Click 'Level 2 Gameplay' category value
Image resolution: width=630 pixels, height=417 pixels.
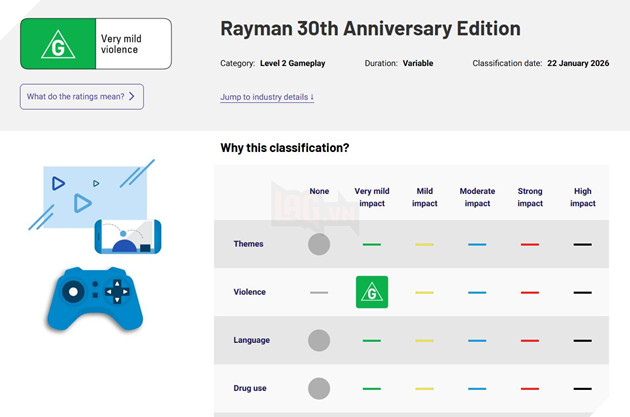pos(292,63)
